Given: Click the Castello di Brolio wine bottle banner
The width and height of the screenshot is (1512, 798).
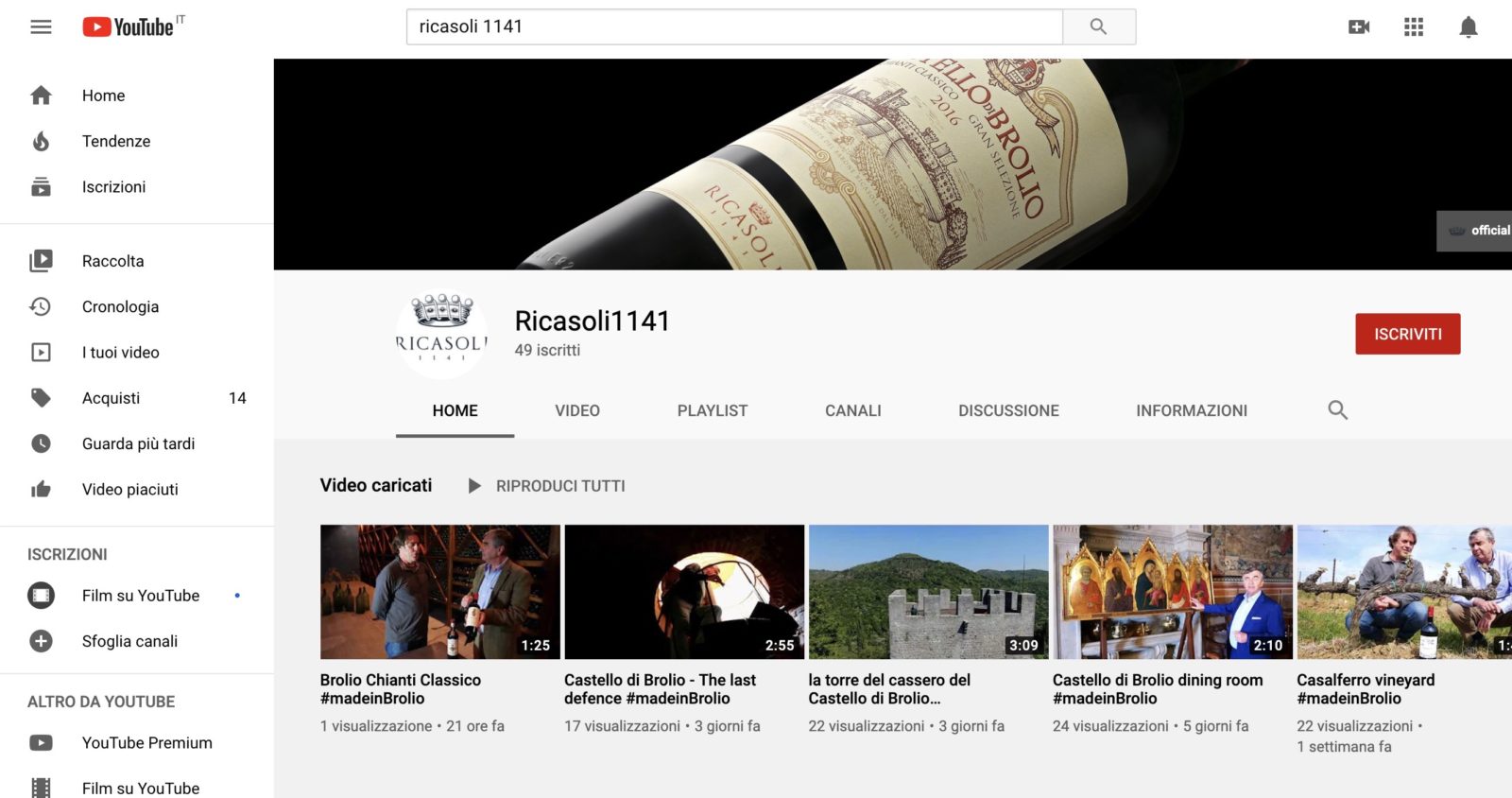Looking at the screenshot, I should click(x=893, y=165).
